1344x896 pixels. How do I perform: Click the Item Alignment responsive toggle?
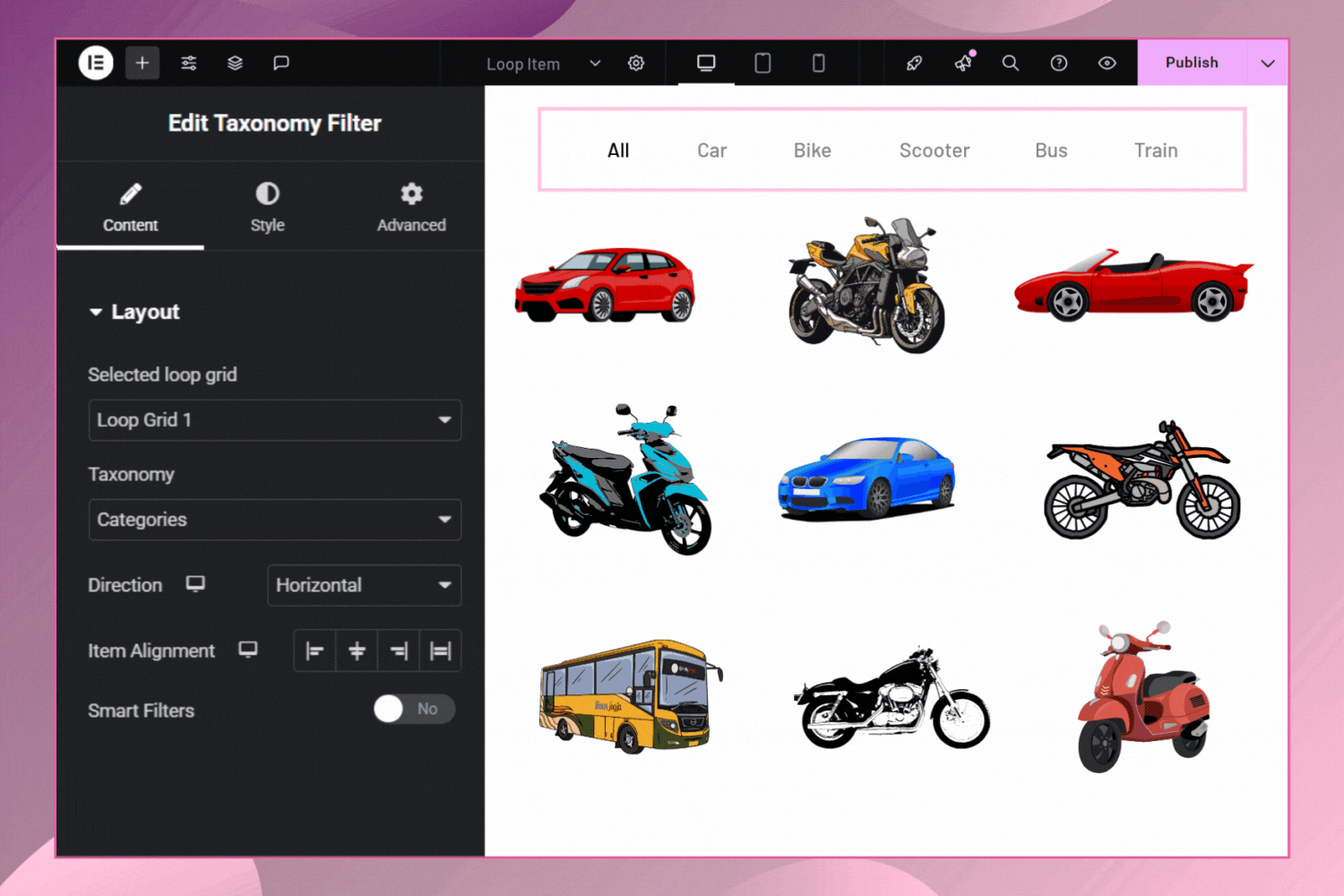click(248, 650)
